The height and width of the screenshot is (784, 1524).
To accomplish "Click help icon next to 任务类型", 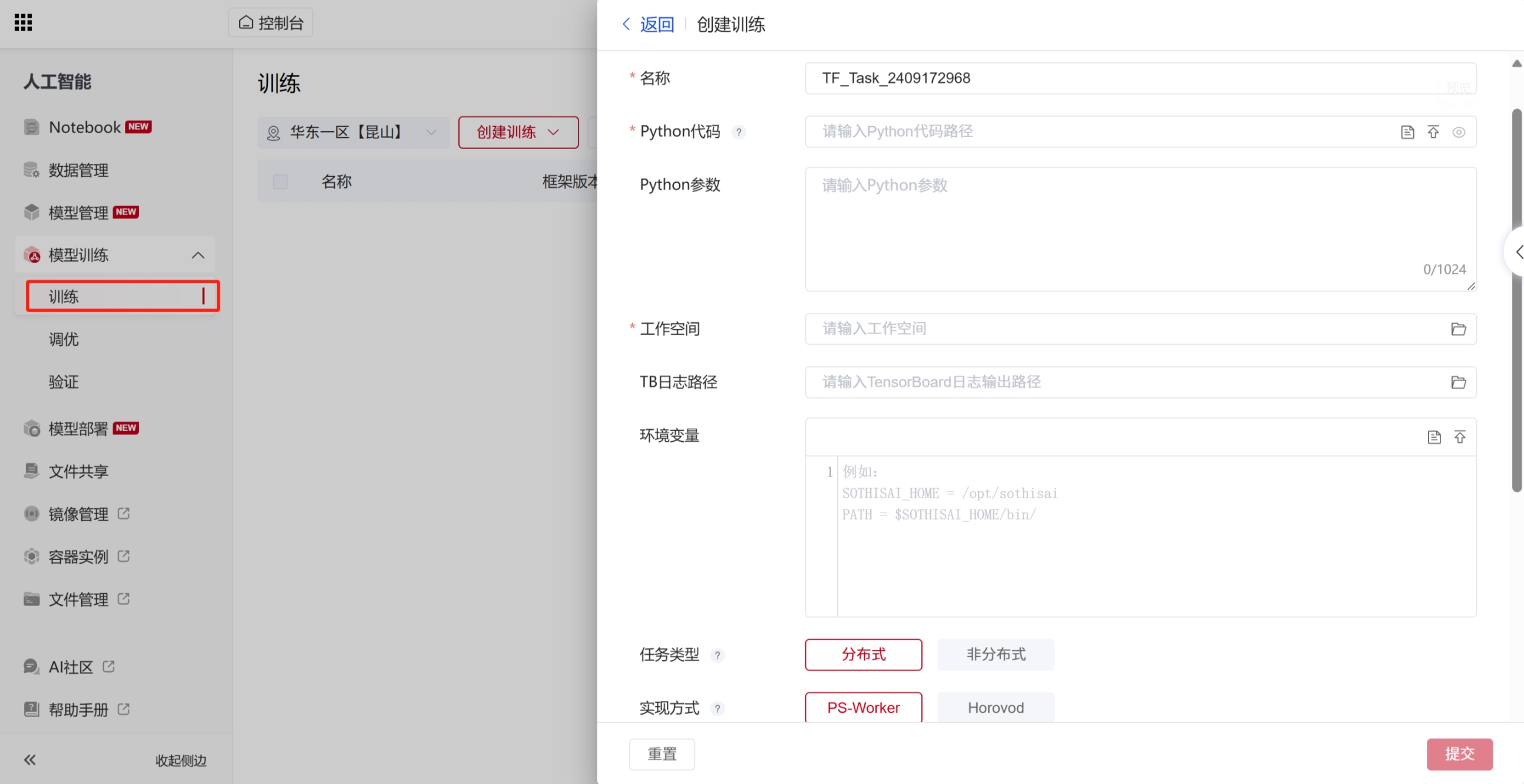I will (x=717, y=655).
